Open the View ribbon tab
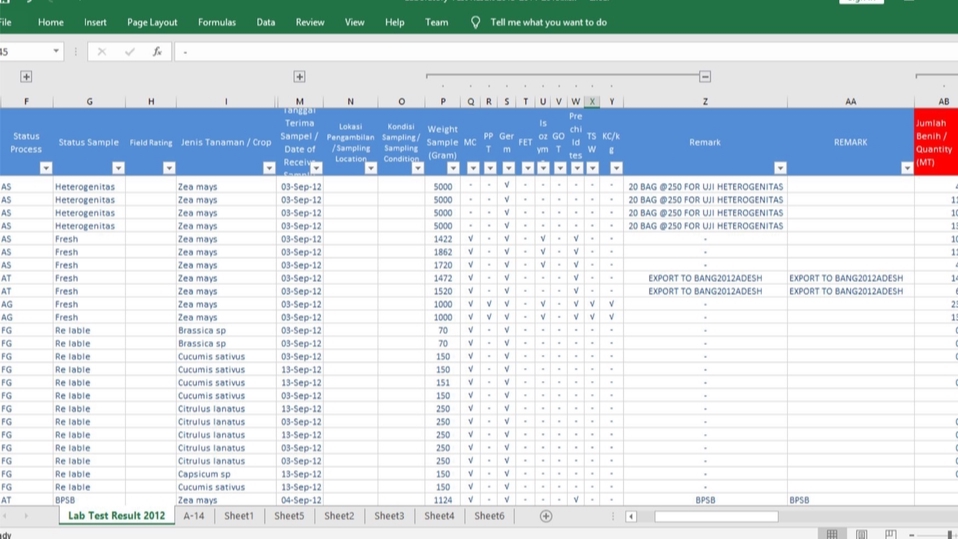The image size is (958, 539). (354, 23)
